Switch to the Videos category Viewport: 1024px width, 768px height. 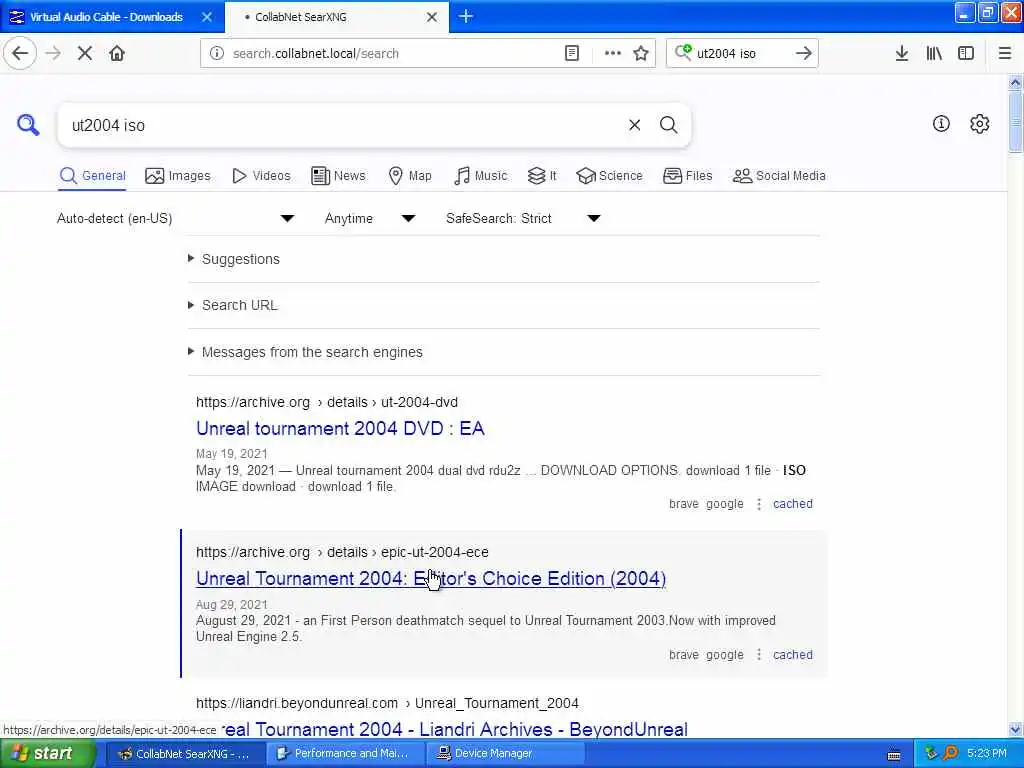(261, 176)
